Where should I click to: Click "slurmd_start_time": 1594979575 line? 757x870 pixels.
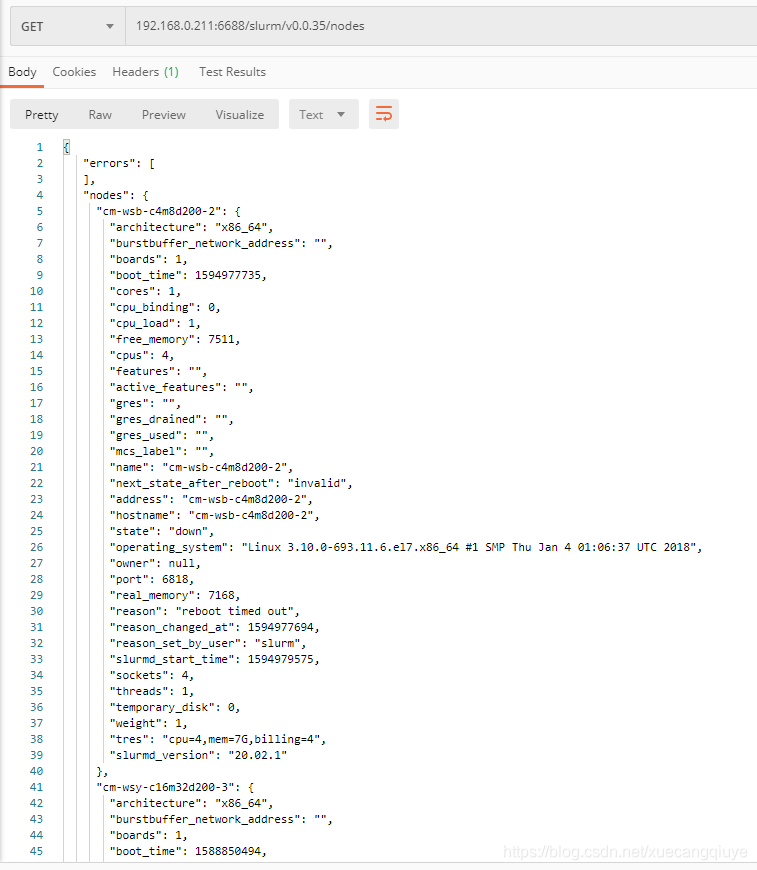coord(214,659)
